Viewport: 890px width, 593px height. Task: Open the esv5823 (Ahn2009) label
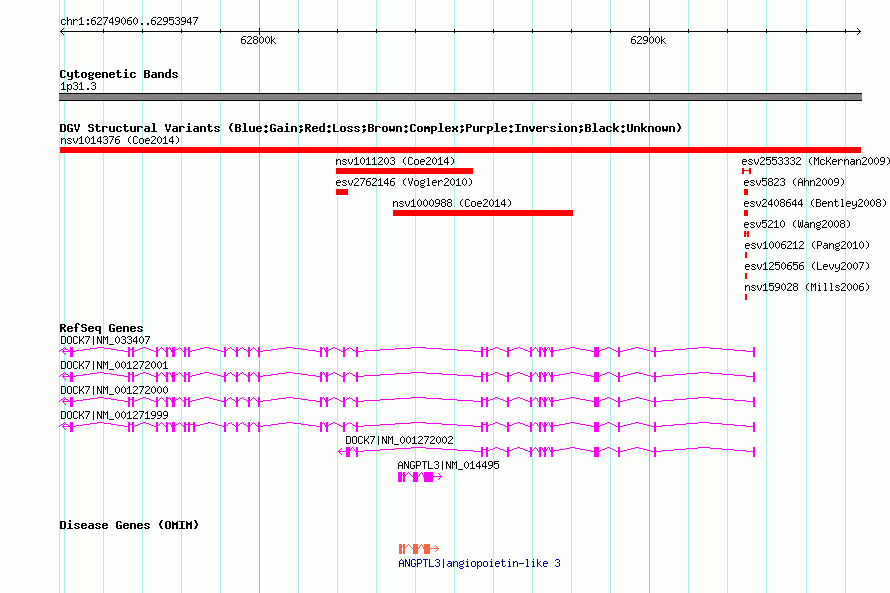pos(794,182)
